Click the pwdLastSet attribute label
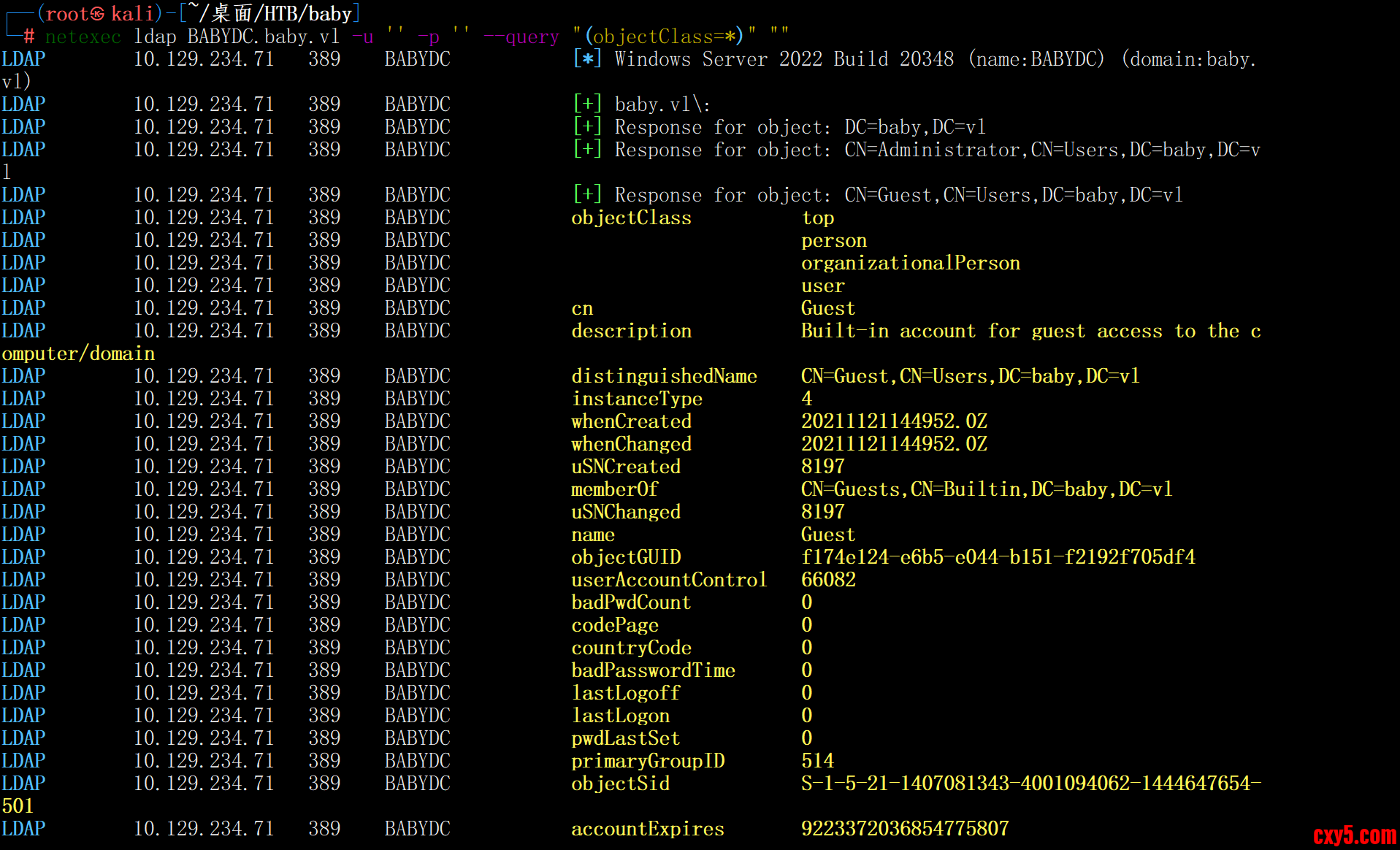1400x850 pixels. pos(625,738)
